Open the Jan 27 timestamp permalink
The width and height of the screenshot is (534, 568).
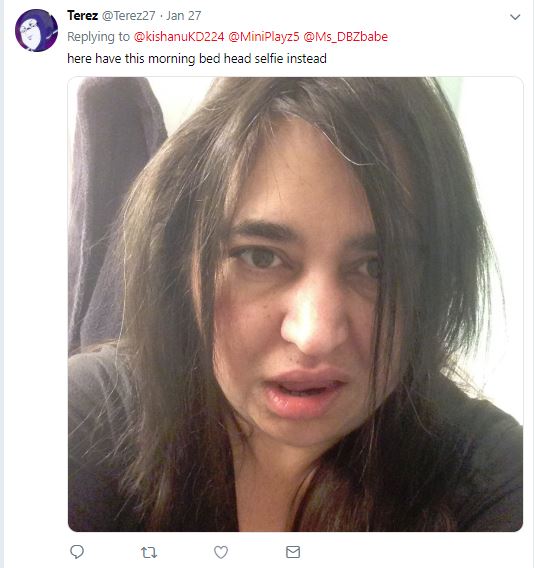tap(183, 16)
